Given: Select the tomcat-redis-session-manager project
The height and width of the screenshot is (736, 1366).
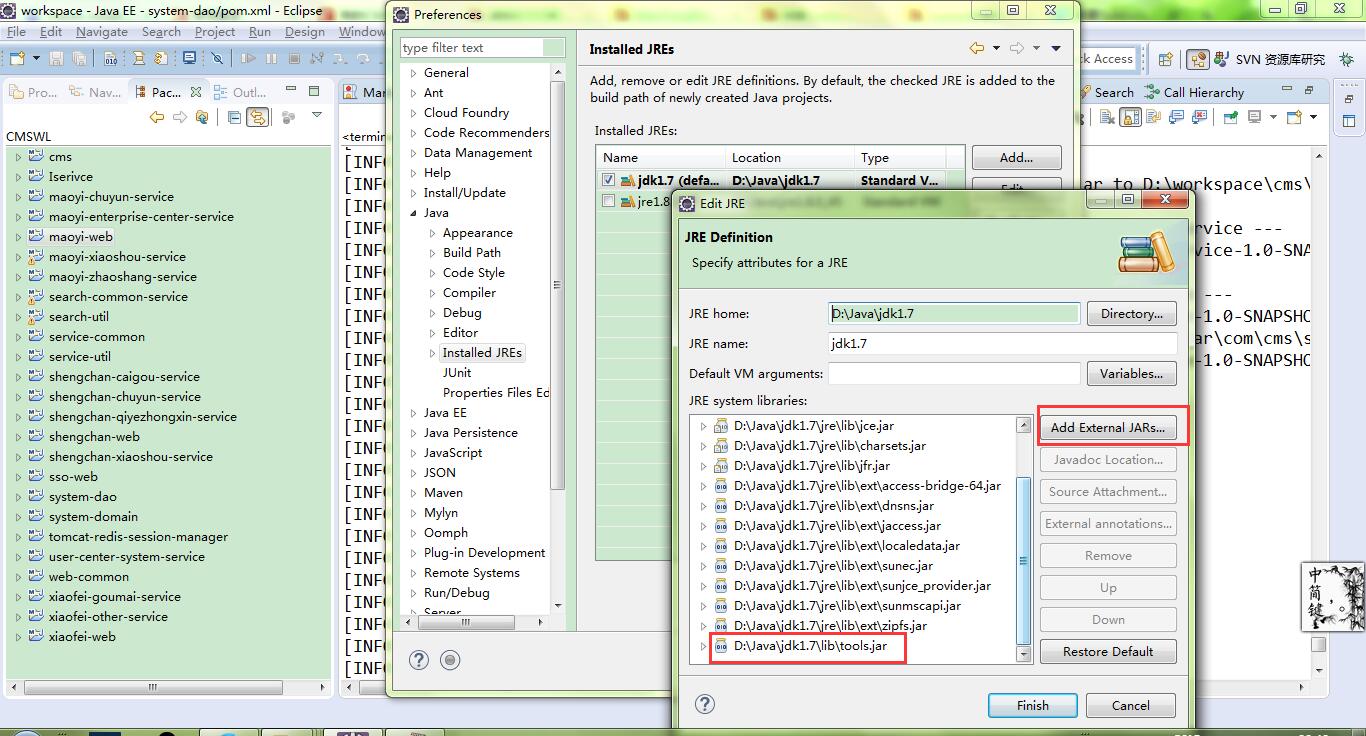Looking at the screenshot, I should [138, 537].
